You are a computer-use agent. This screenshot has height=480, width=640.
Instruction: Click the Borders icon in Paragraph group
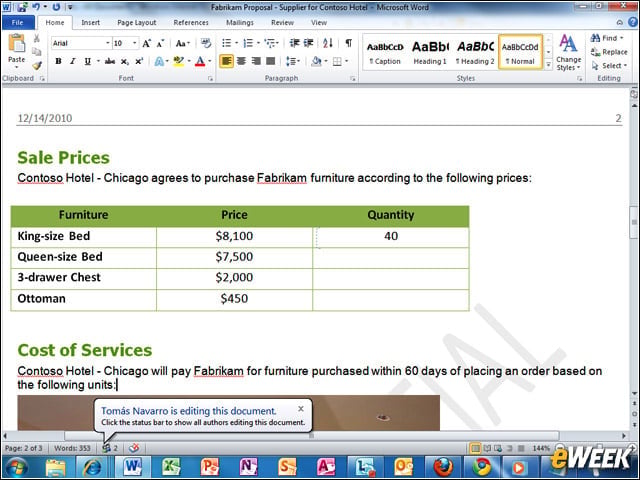pos(337,62)
